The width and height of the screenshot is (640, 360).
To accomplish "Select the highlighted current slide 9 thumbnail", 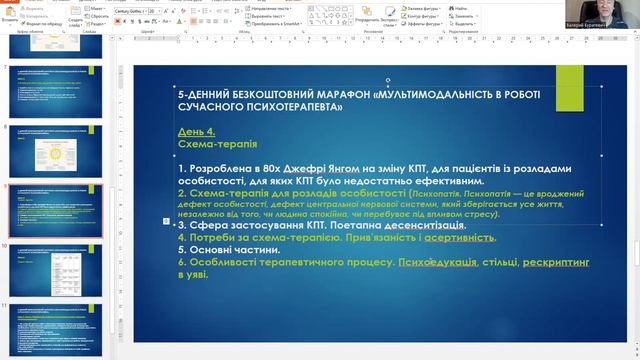I will point(56,211).
